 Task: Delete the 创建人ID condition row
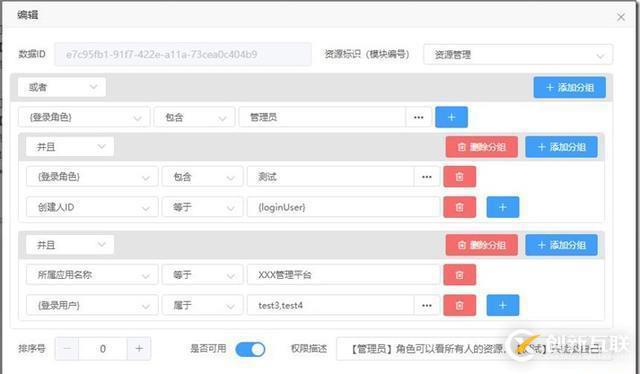[x=460, y=207]
